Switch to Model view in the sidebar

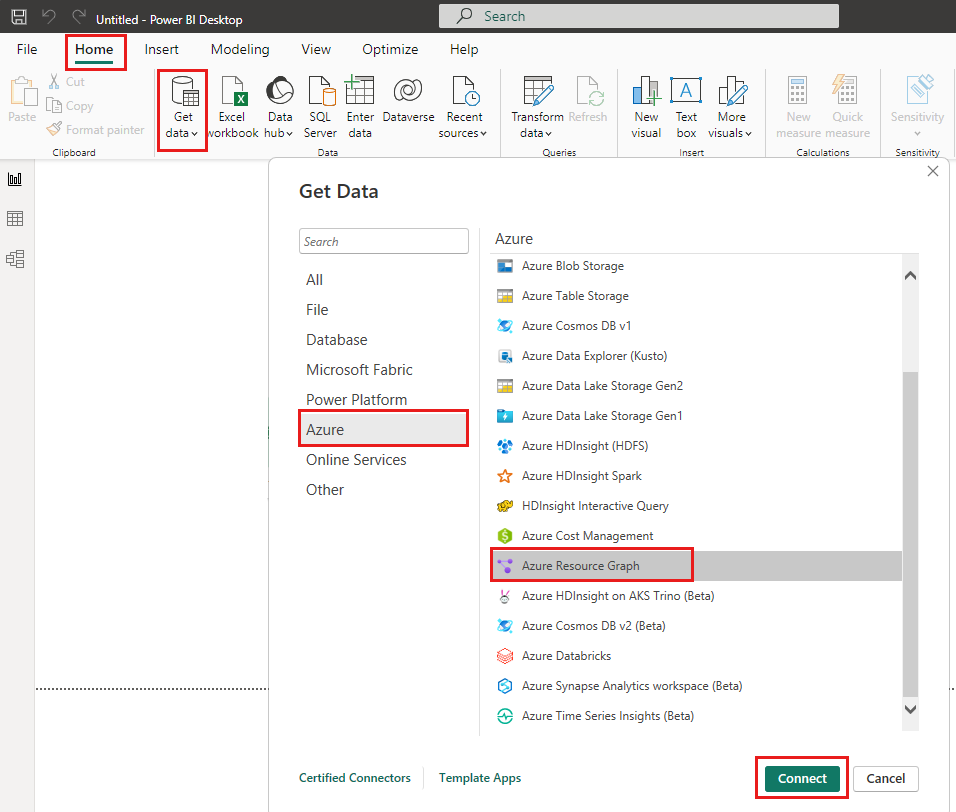pyautogui.click(x=15, y=258)
